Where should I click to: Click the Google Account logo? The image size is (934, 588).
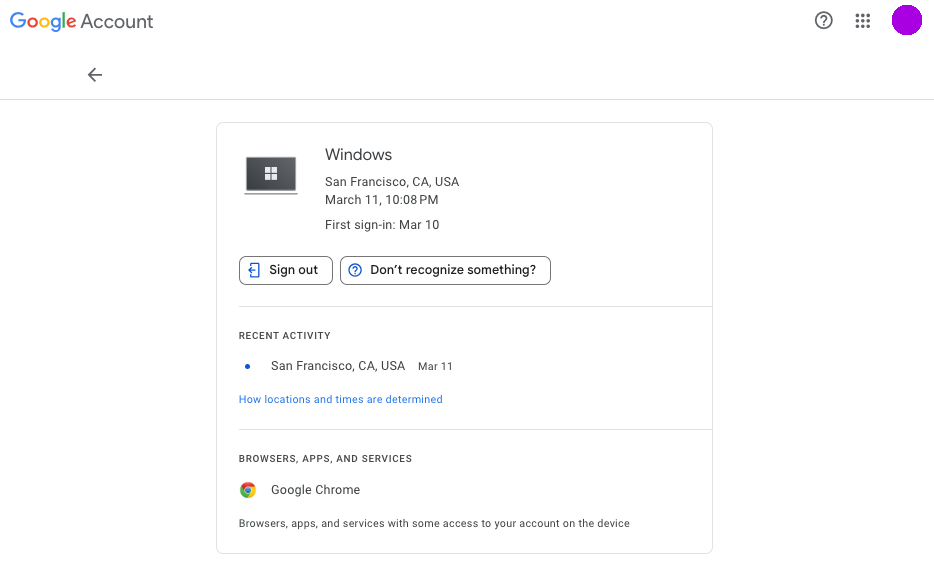click(x=82, y=21)
